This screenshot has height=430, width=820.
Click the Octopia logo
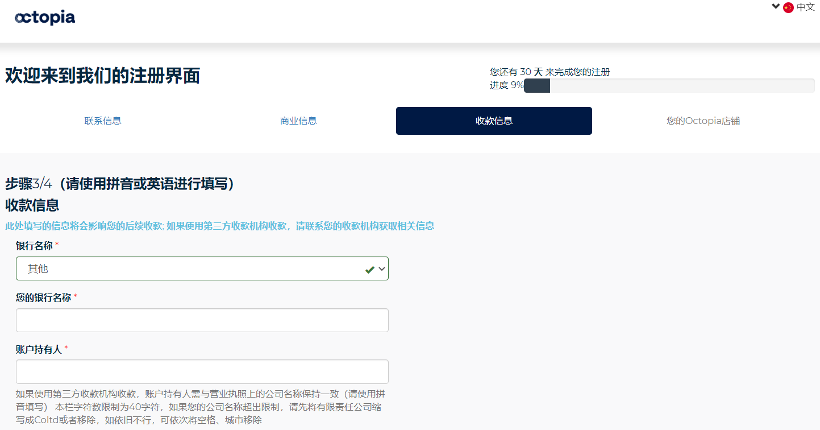click(45, 17)
